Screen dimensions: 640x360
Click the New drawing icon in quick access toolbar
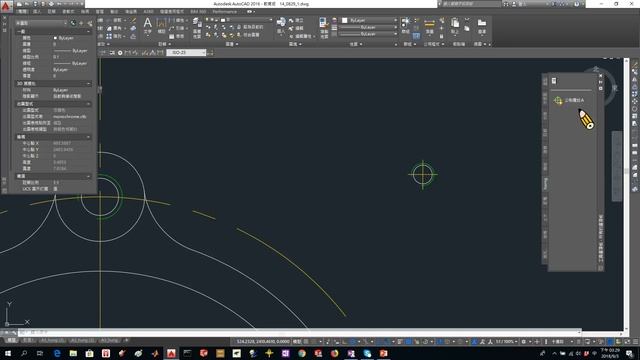[19, 4]
